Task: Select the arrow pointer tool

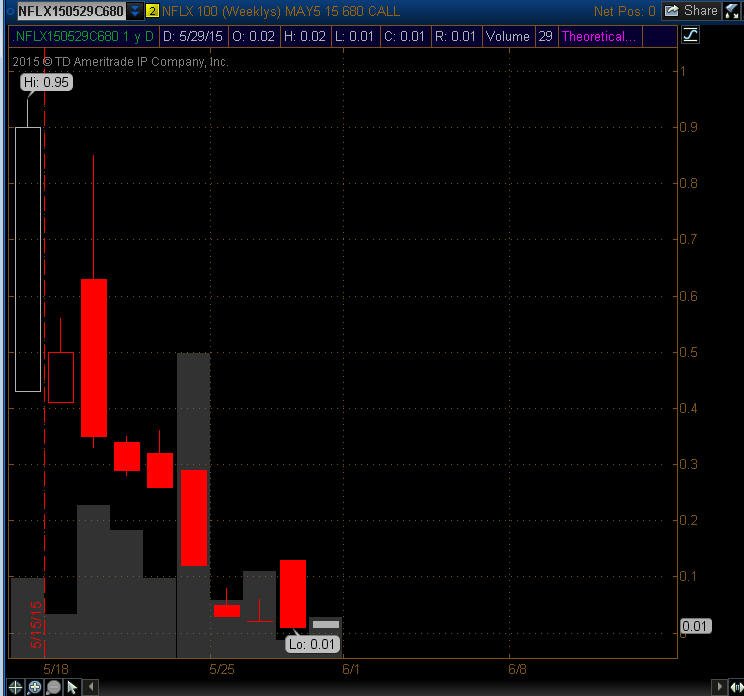Action: [x=72, y=687]
